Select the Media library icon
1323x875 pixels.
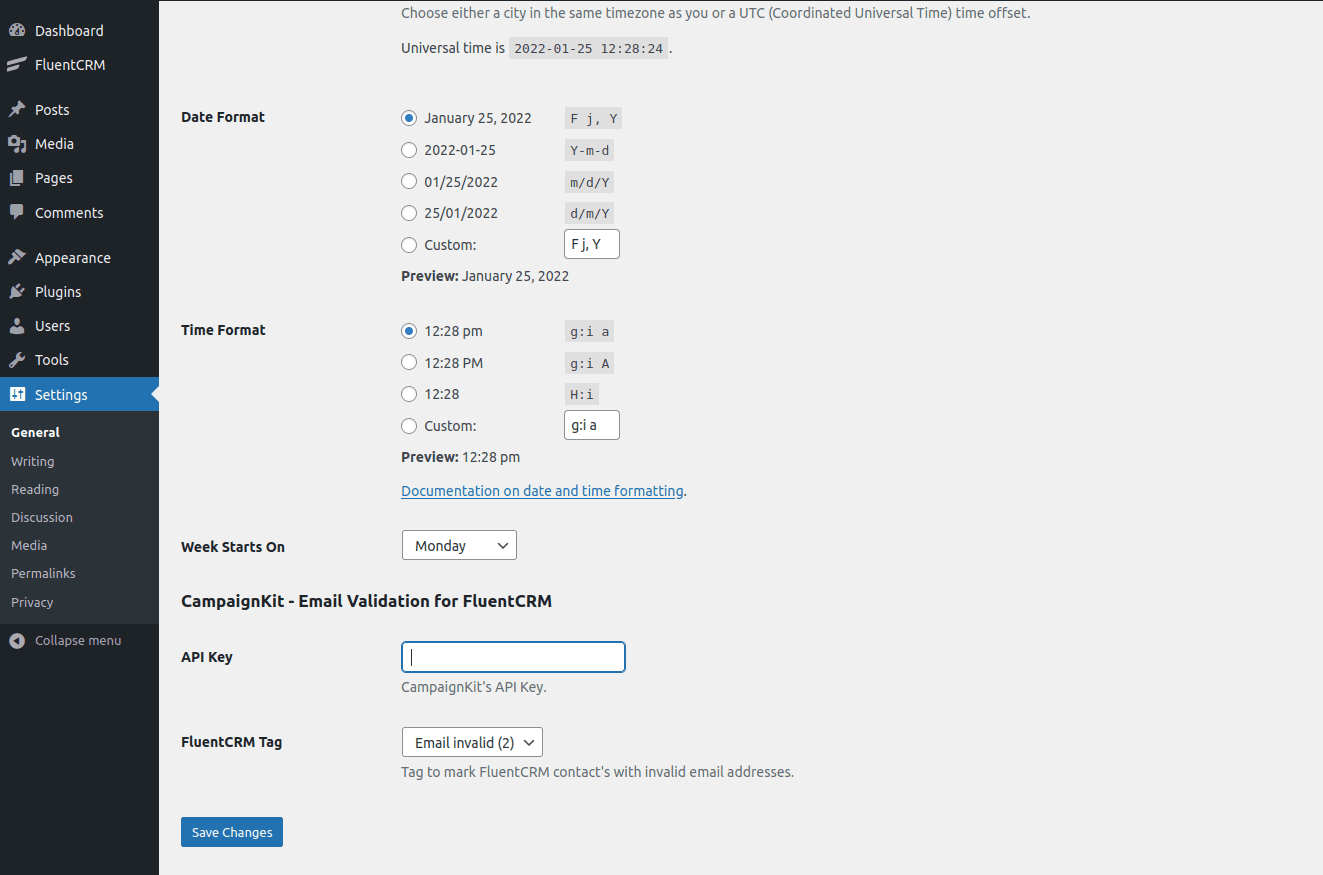(17, 143)
